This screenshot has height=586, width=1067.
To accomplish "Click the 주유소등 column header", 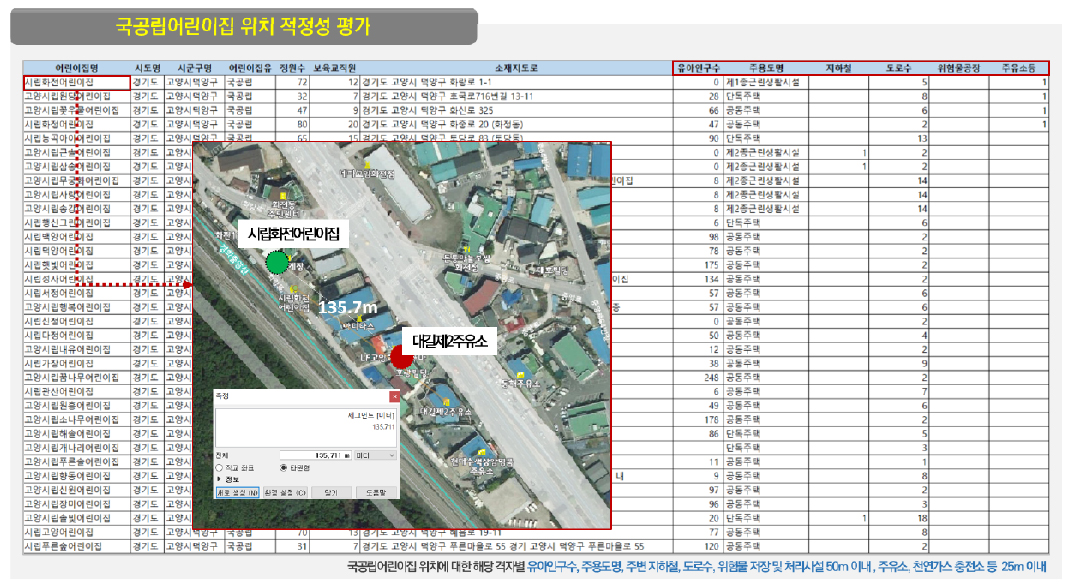I will pyautogui.click(x=1018, y=68).
